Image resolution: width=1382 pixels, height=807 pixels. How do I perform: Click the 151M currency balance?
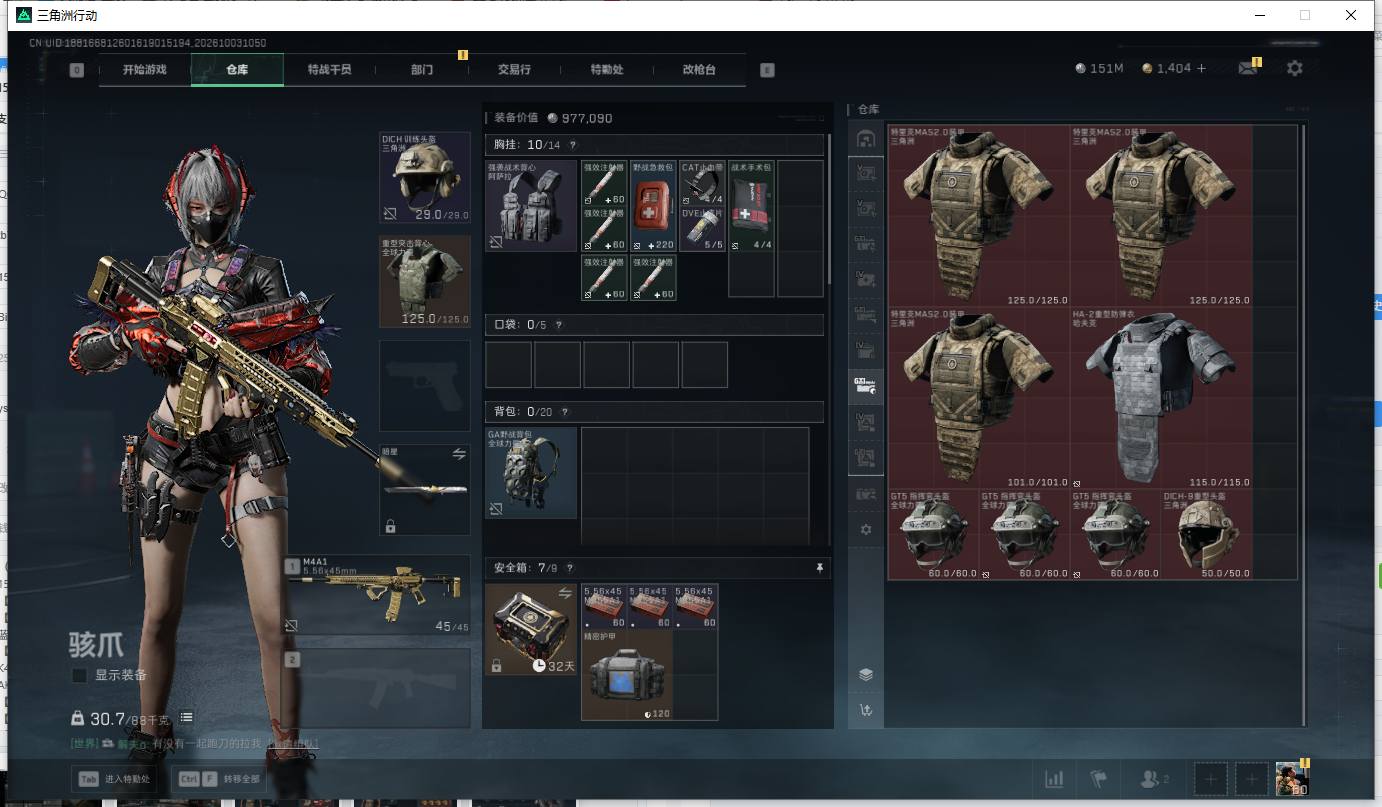click(x=1100, y=68)
